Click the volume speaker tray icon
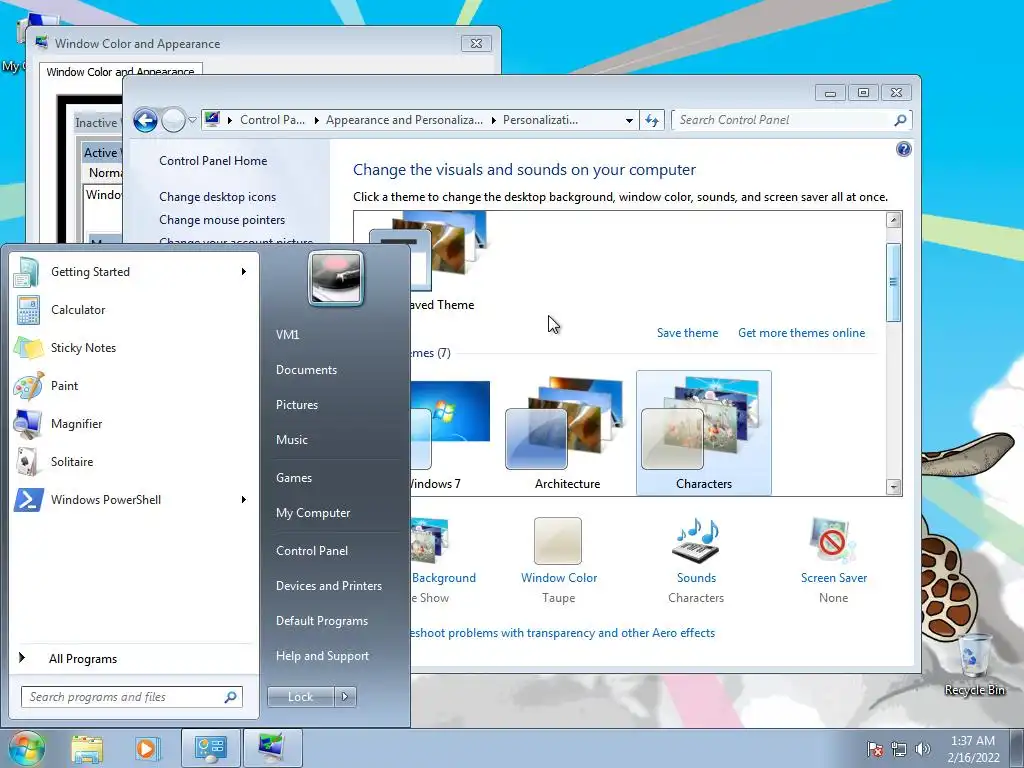The image size is (1024, 768). (x=923, y=749)
